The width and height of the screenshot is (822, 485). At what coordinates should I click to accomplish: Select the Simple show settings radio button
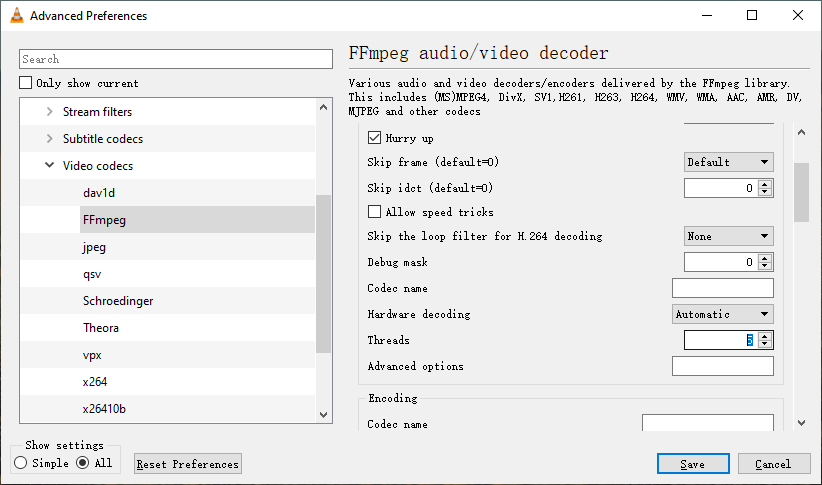pyautogui.click(x=21, y=463)
